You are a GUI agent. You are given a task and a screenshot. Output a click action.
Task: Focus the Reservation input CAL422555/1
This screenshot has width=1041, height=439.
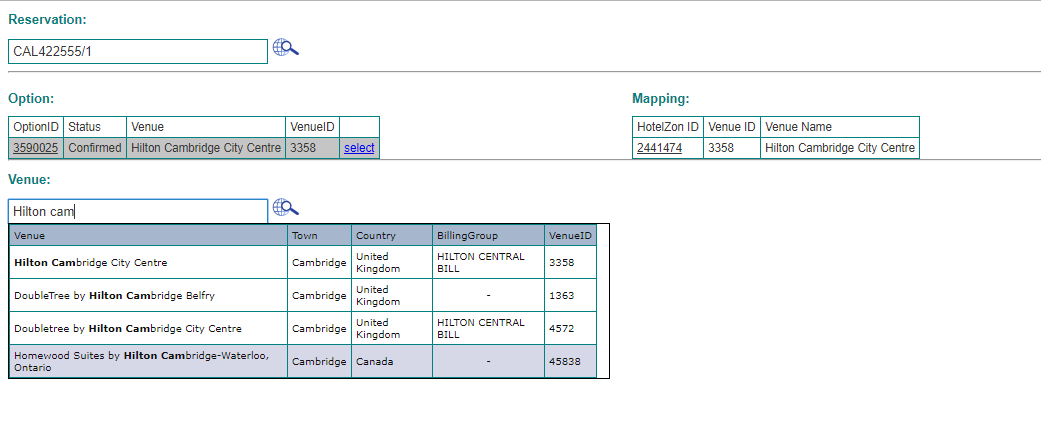point(138,51)
